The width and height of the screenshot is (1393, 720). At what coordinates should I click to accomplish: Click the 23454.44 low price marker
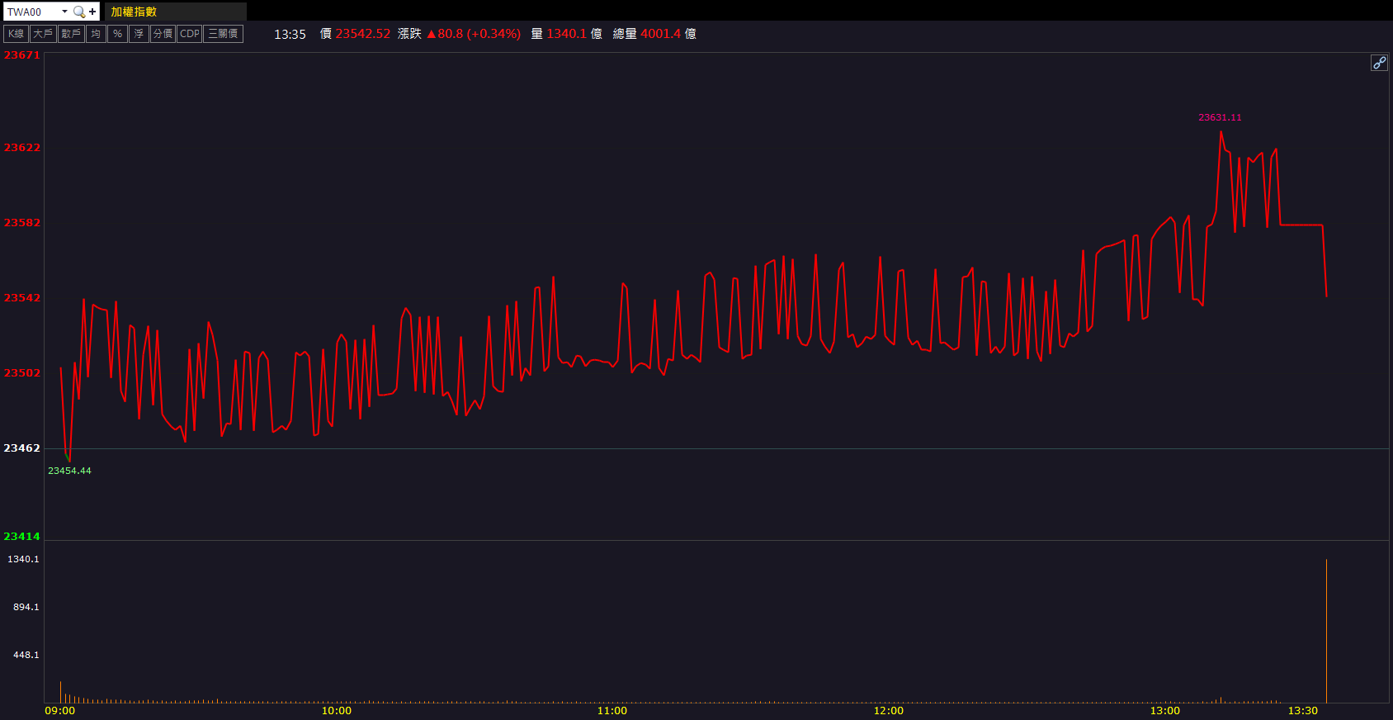pos(69,470)
